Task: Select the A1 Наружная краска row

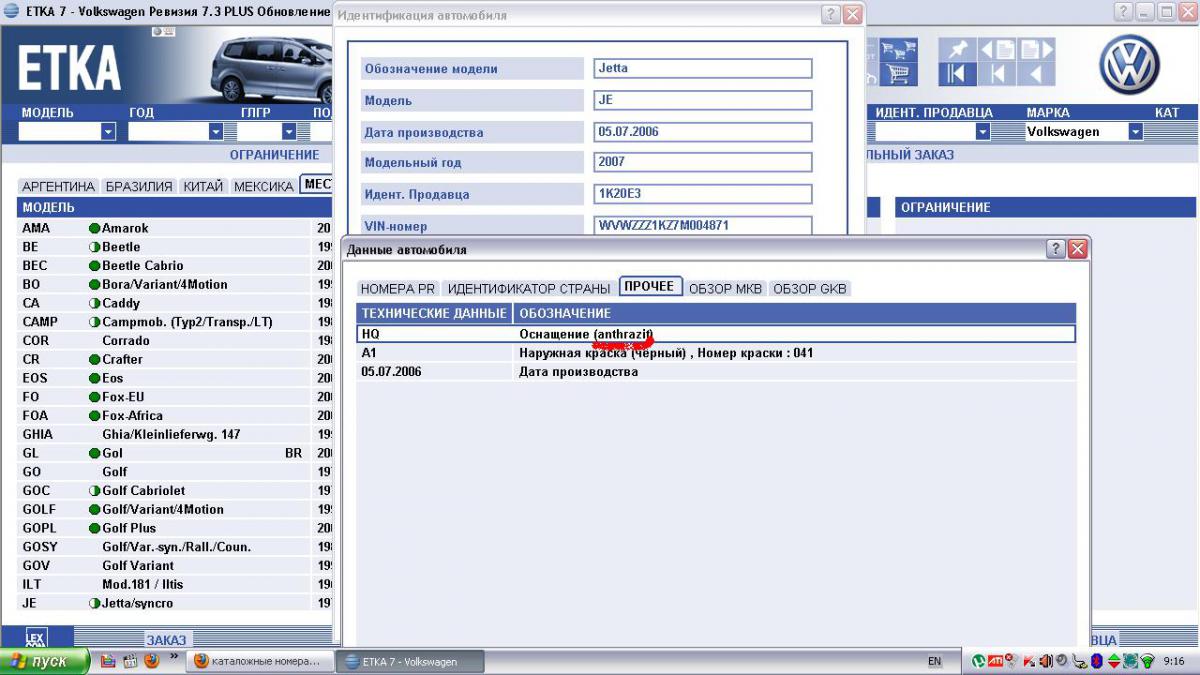Action: click(x=716, y=353)
